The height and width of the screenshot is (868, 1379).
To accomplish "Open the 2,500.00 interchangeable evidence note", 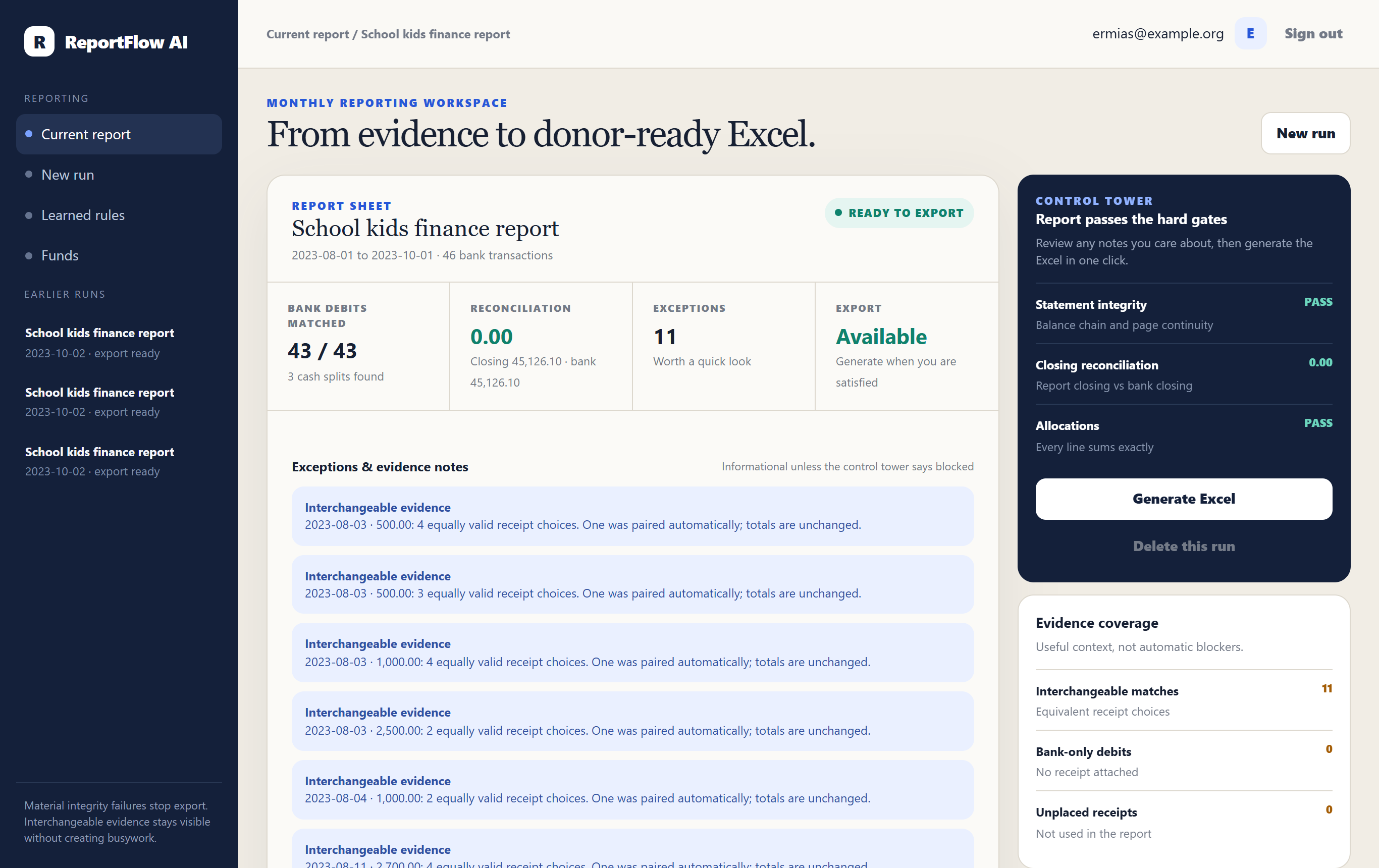I will point(632,722).
